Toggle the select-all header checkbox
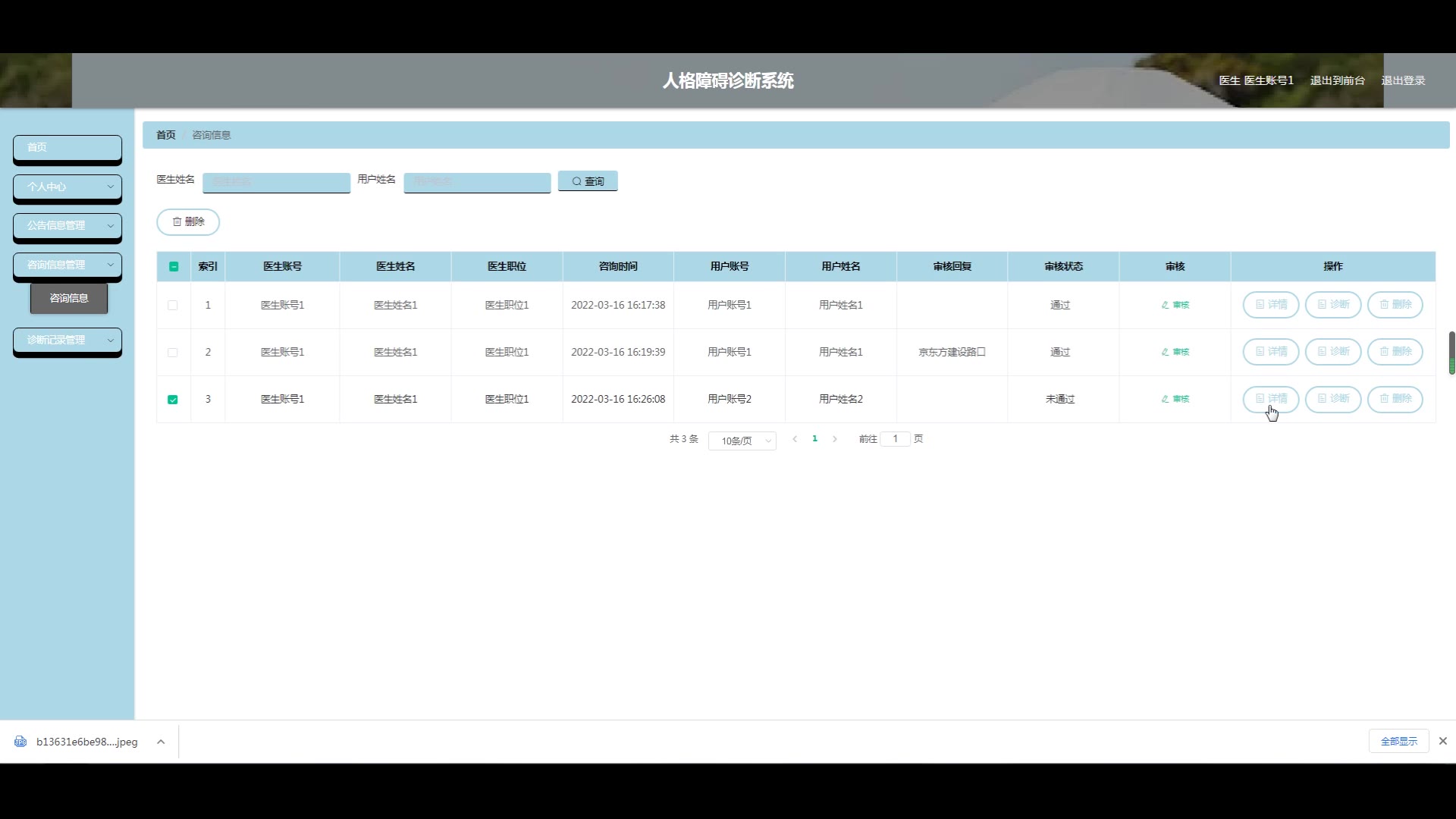Screen dimensions: 1456x819 174,266
